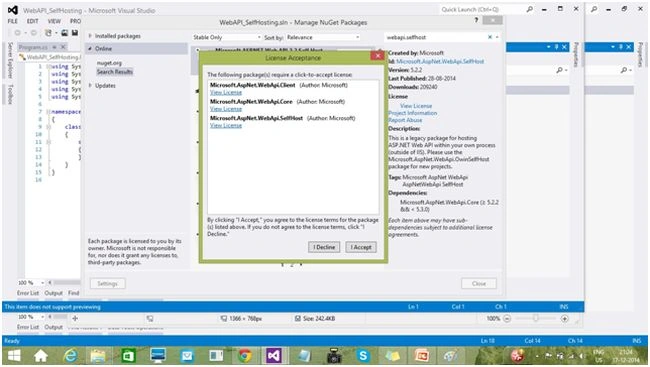Screen dimensions: 650x367
Task: Click the Settings button in NuGet dialog
Action: (x=108, y=284)
